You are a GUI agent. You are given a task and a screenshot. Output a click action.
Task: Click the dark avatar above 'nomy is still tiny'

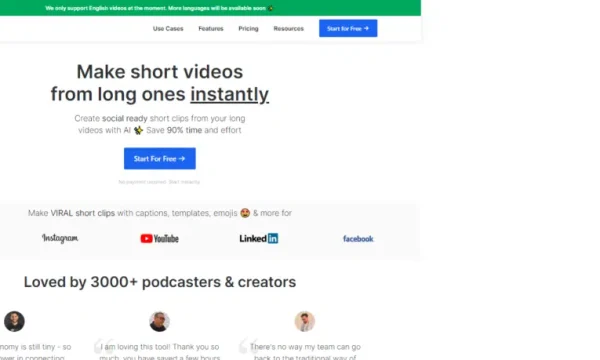[x=15, y=321]
